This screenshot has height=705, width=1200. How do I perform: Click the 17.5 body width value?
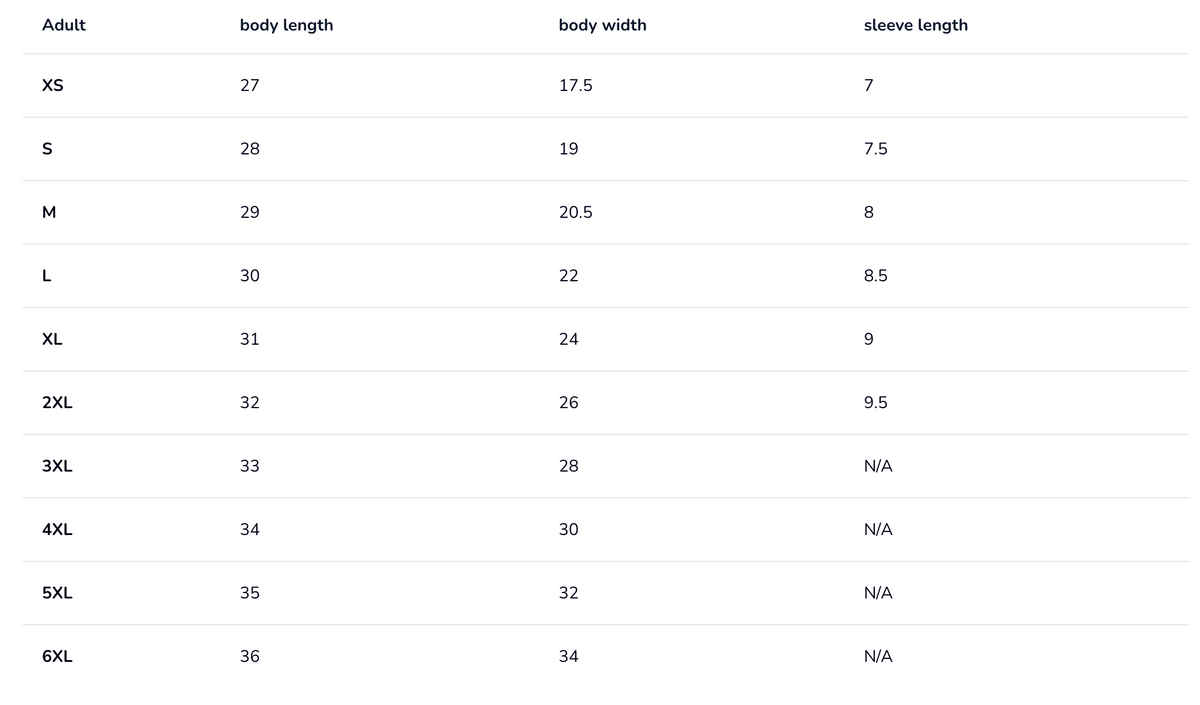(x=575, y=86)
